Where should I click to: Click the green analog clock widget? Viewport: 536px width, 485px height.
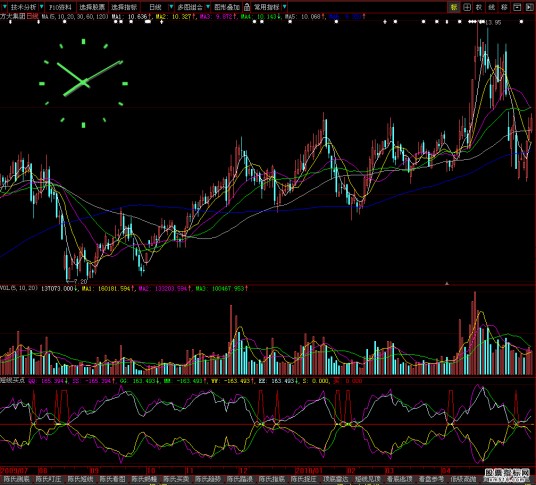(83, 83)
